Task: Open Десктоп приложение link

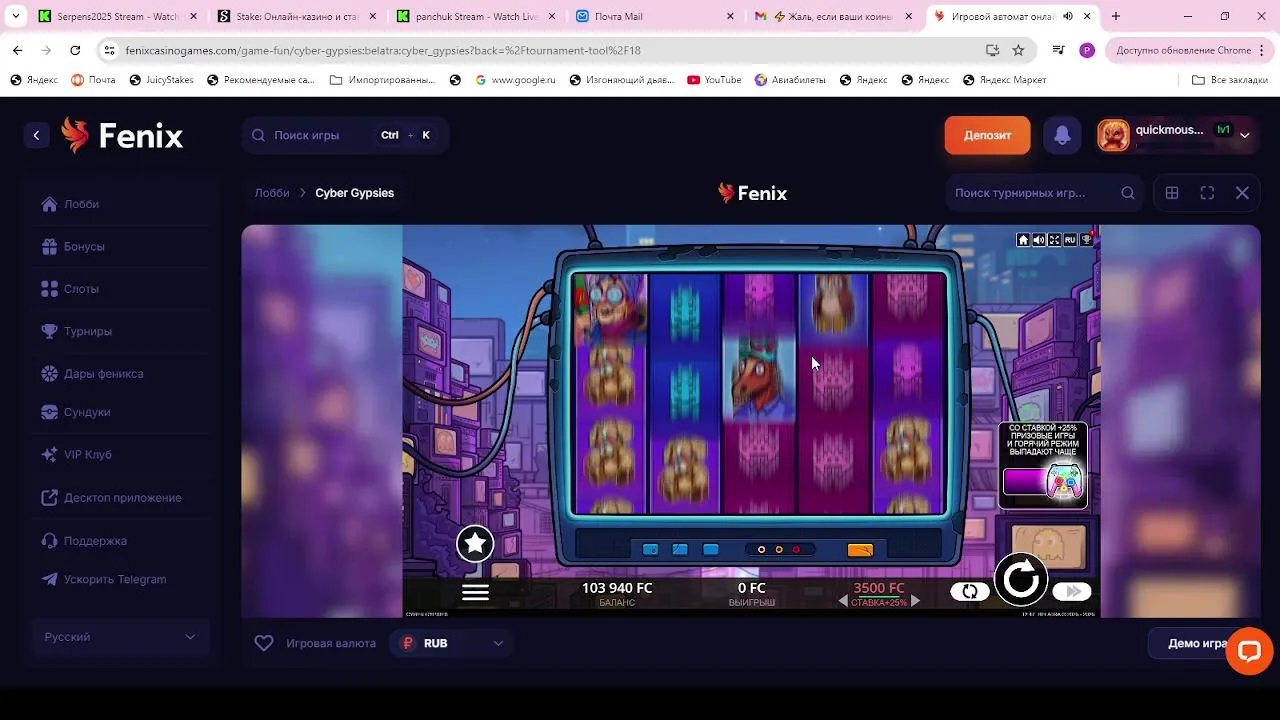Action: coord(122,498)
